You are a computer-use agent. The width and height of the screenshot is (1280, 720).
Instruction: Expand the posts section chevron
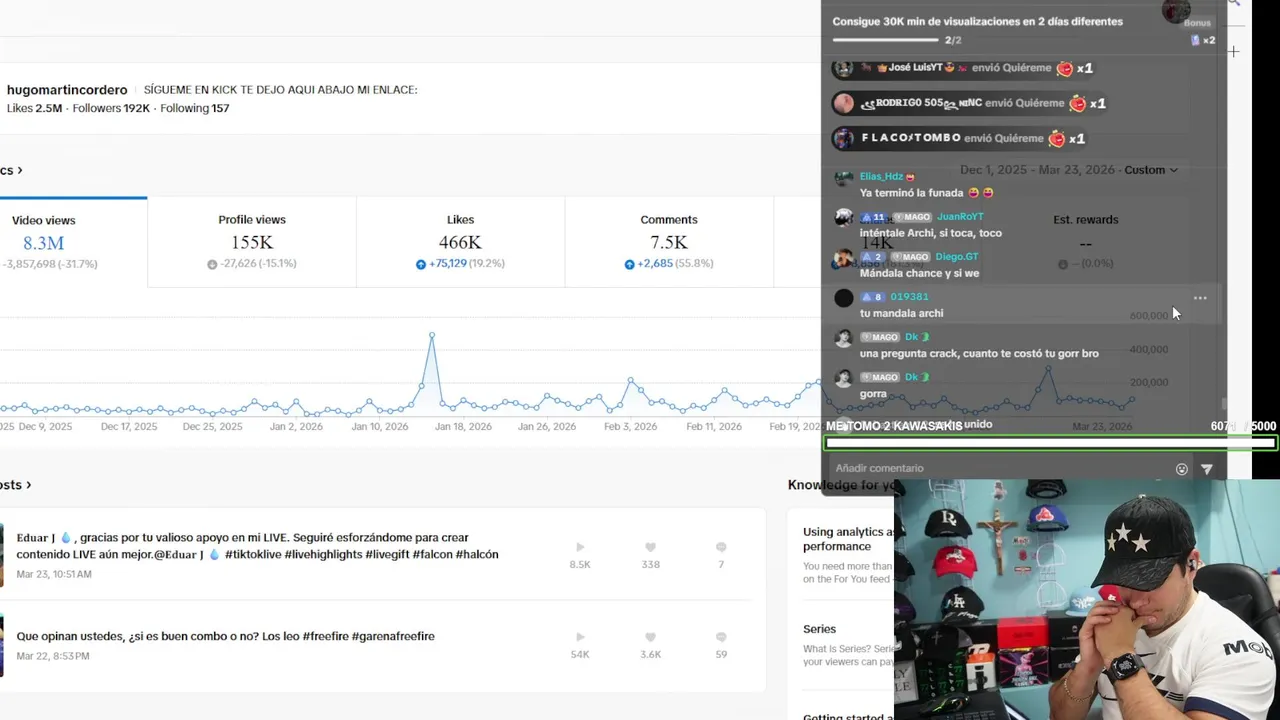pos(28,485)
